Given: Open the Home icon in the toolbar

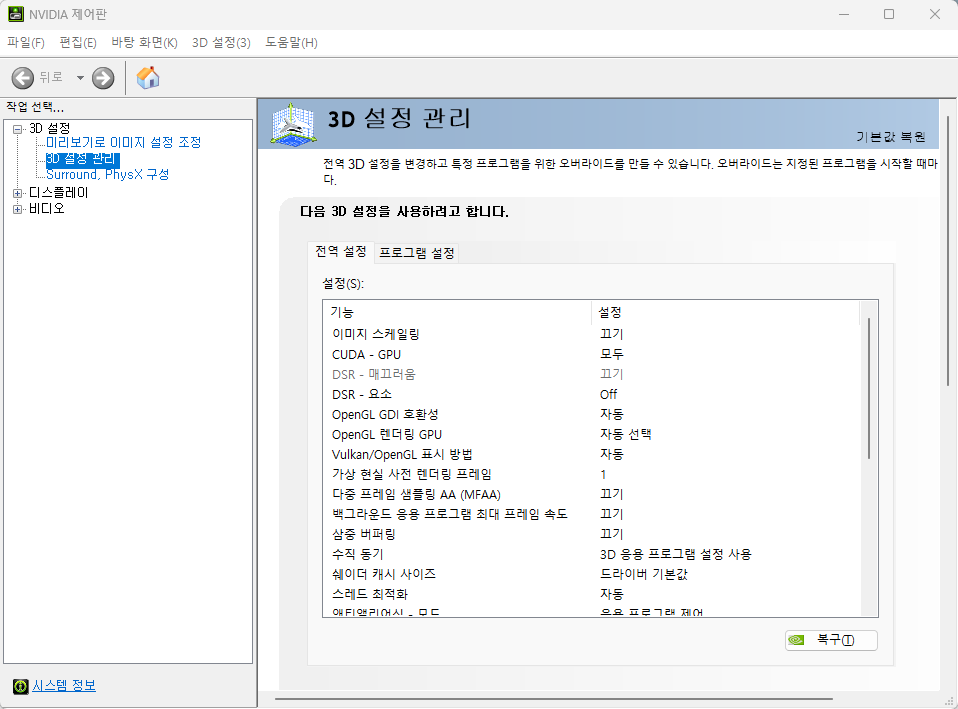Looking at the screenshot, I should [x=148, y=78].
